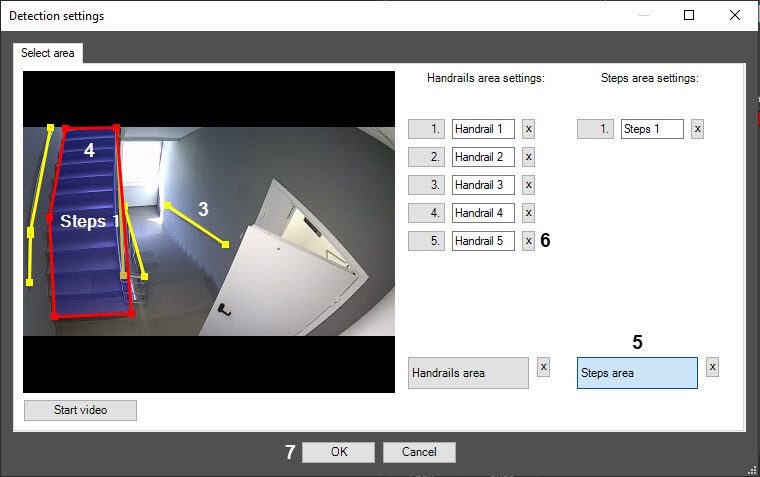This screenshot has width=760, height=477.
Task: Select handrail number 4 button
Action: (x=427, y=213)
